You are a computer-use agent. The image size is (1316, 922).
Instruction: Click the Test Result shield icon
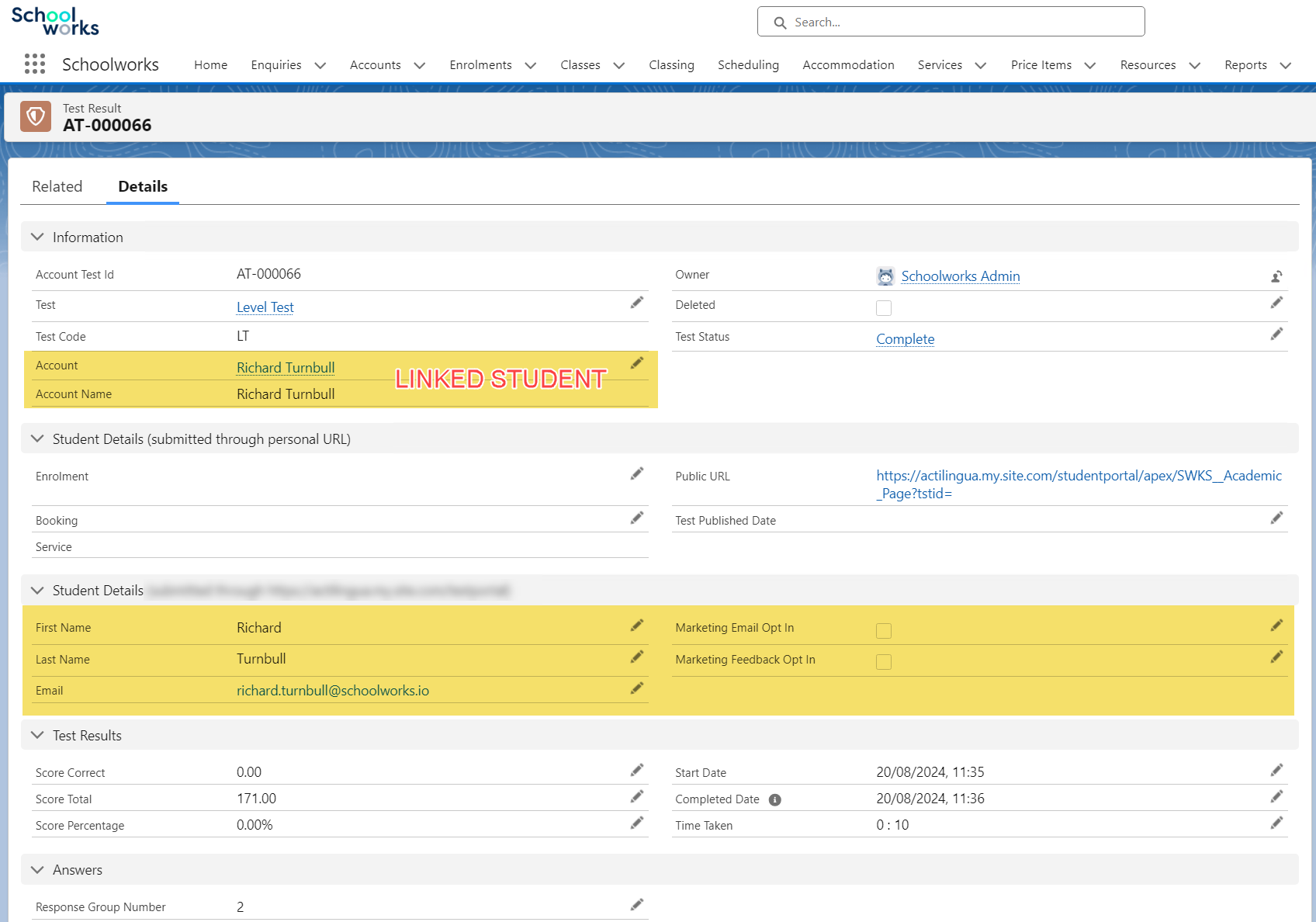(x=36, y=117)
